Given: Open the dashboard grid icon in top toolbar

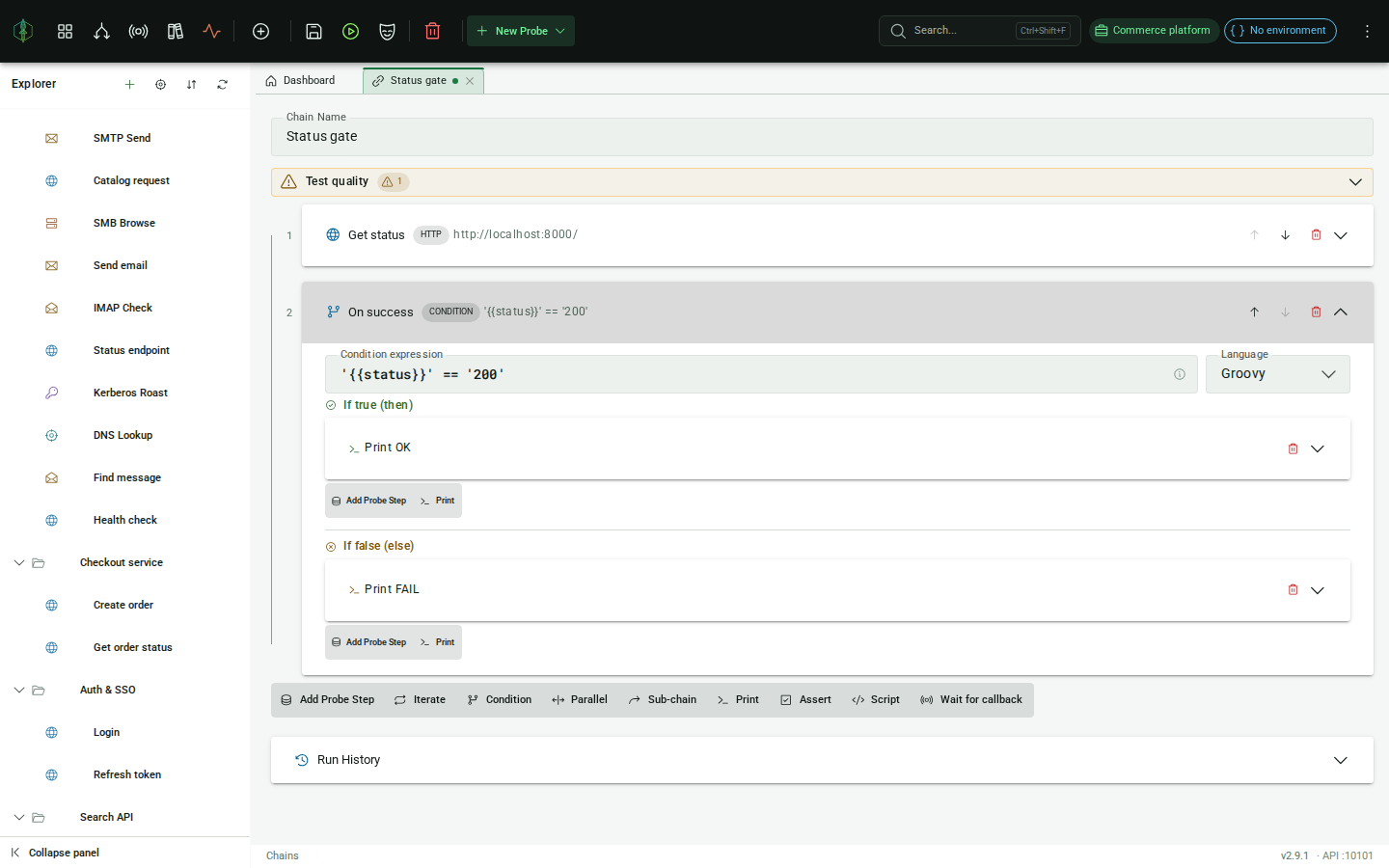Looking at the screenshot, I should pyautogui.click(x=65, y=31).
